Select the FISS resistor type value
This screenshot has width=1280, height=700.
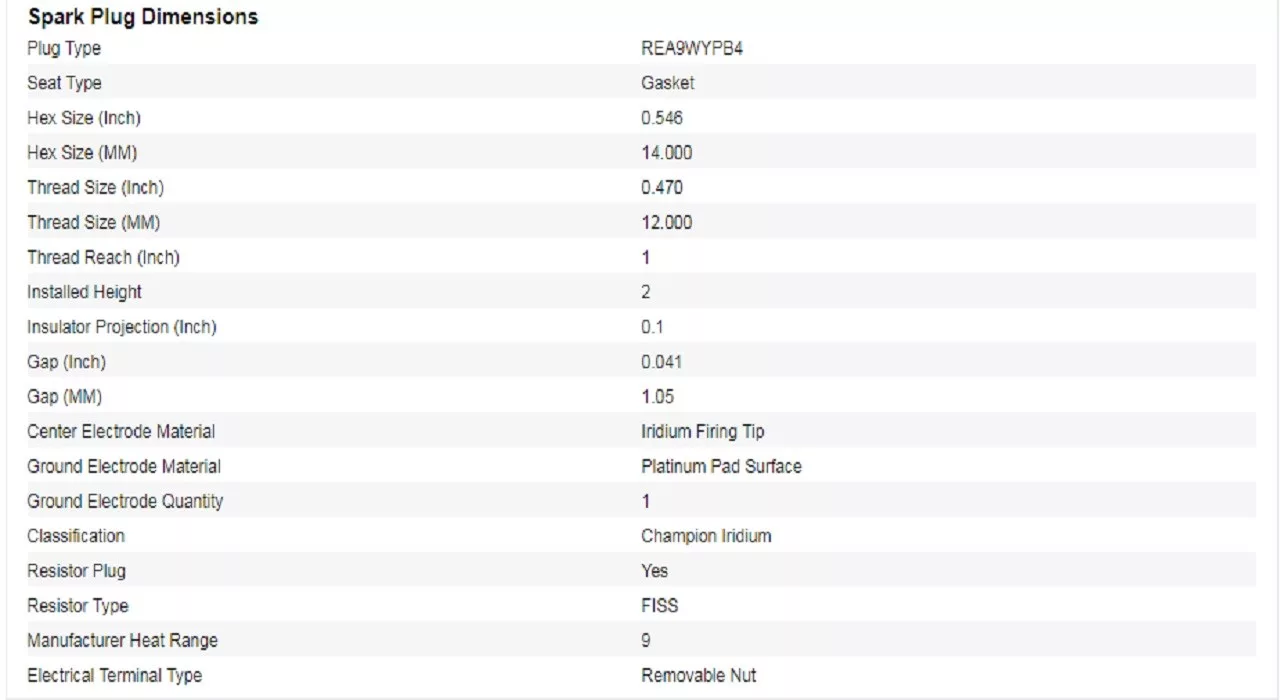coord(659,606)
